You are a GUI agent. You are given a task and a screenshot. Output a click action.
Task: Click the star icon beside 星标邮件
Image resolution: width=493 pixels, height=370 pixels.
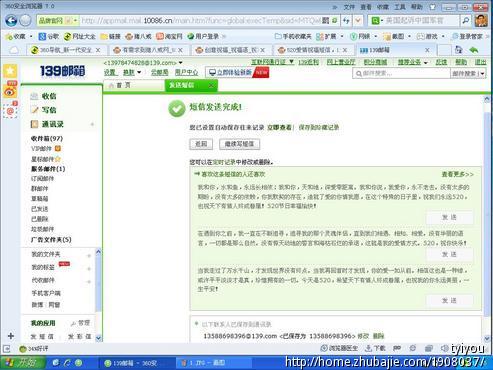pos(58,159)
